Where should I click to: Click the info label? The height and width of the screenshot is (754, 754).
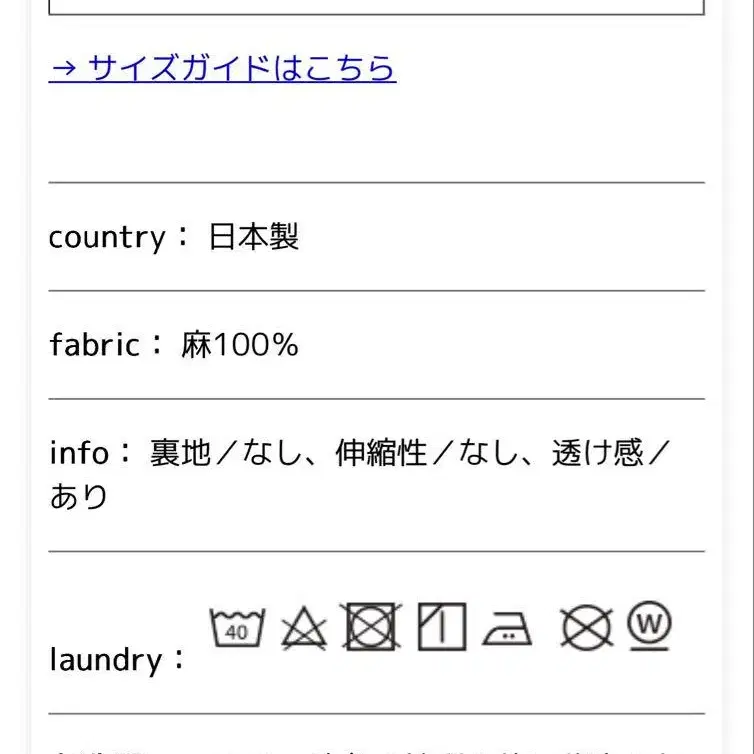pyautogui.click(x=79, y=452)
